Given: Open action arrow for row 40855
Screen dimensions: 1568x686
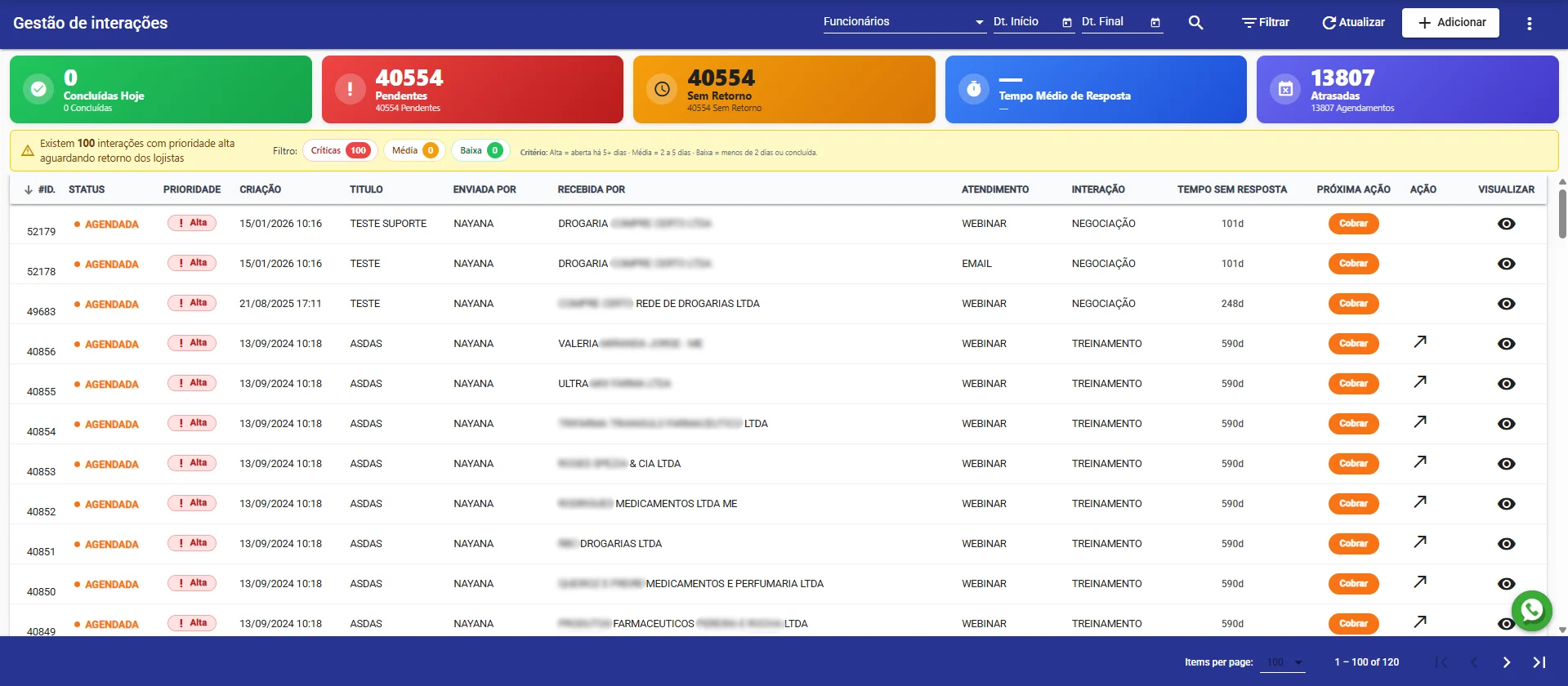Looking at the screenshot, I should (1420, 381).
